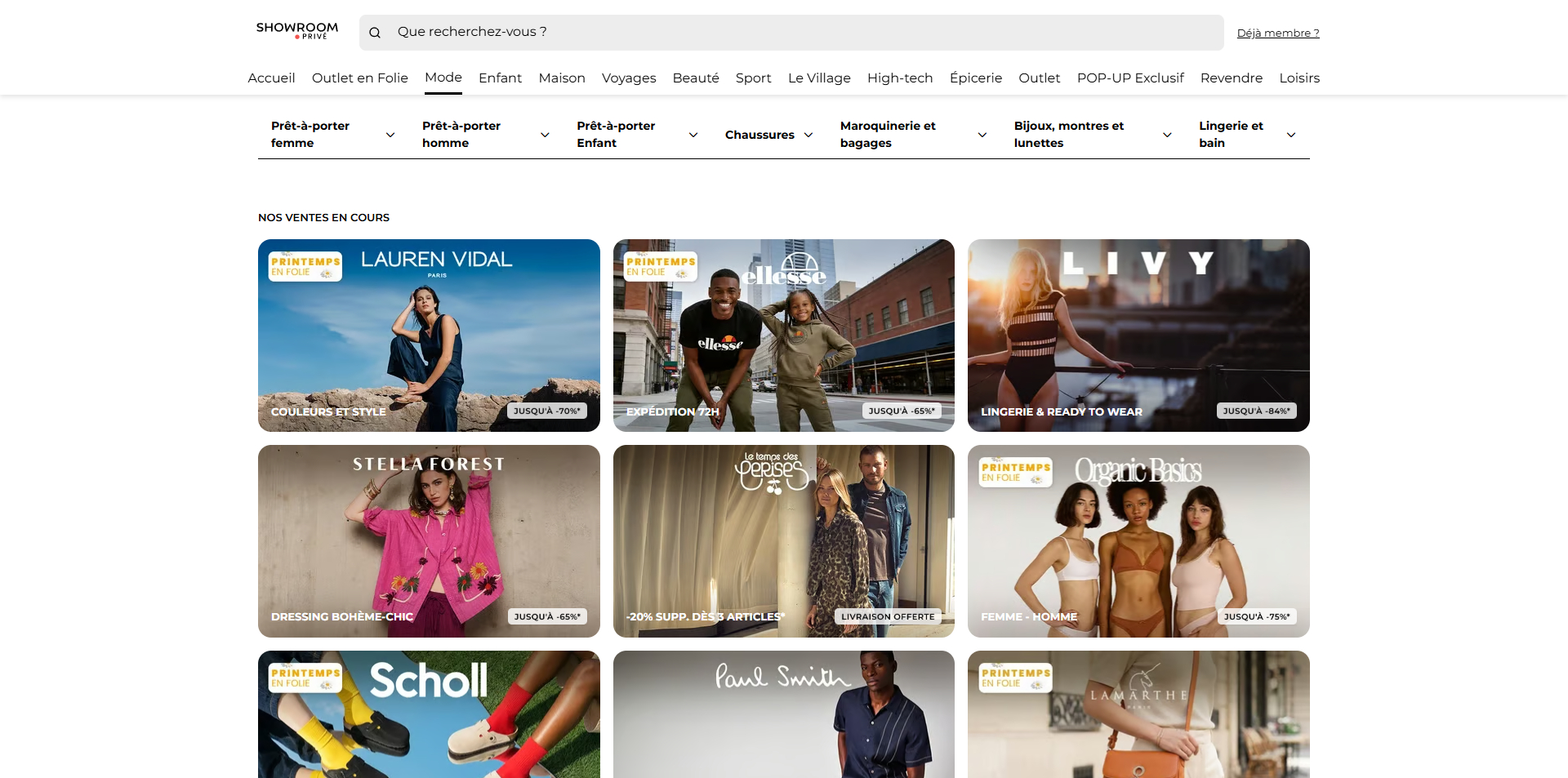Image resolution: width=1568 pixels, height=778 pixels.
Task: Open the Stella Forest sale card
Action: click(429, 541)
